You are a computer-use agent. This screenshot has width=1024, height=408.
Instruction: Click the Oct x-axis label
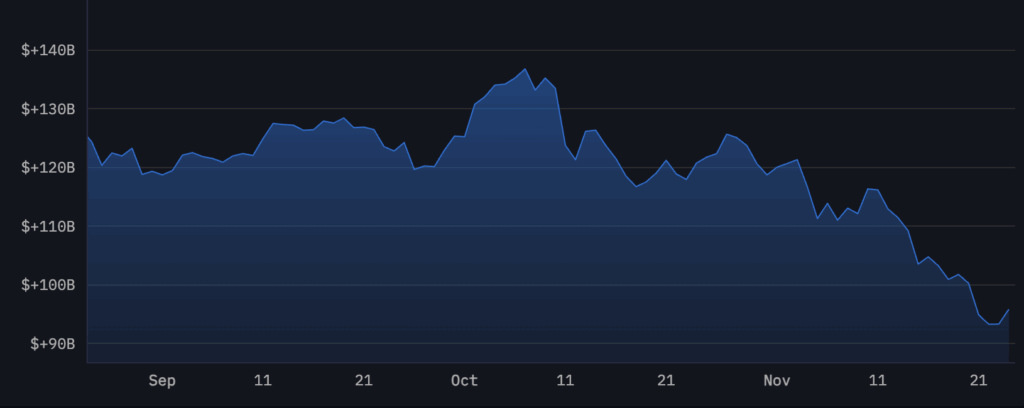pos(464,381)
